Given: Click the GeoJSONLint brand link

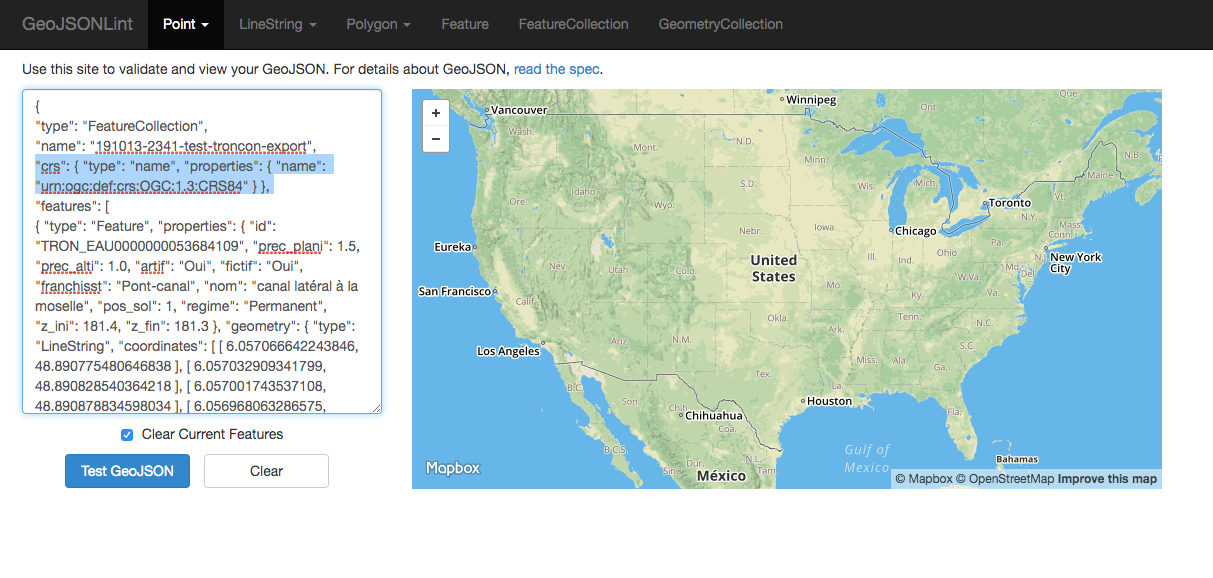Looking at the screenshot, I should (77, 24).
